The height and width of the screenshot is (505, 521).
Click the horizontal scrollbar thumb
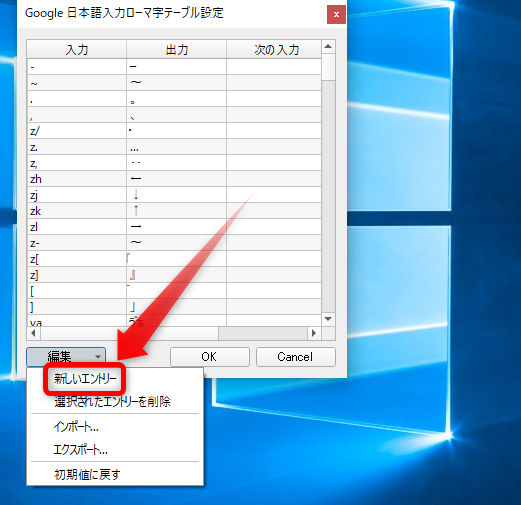[x=129, y=333]
